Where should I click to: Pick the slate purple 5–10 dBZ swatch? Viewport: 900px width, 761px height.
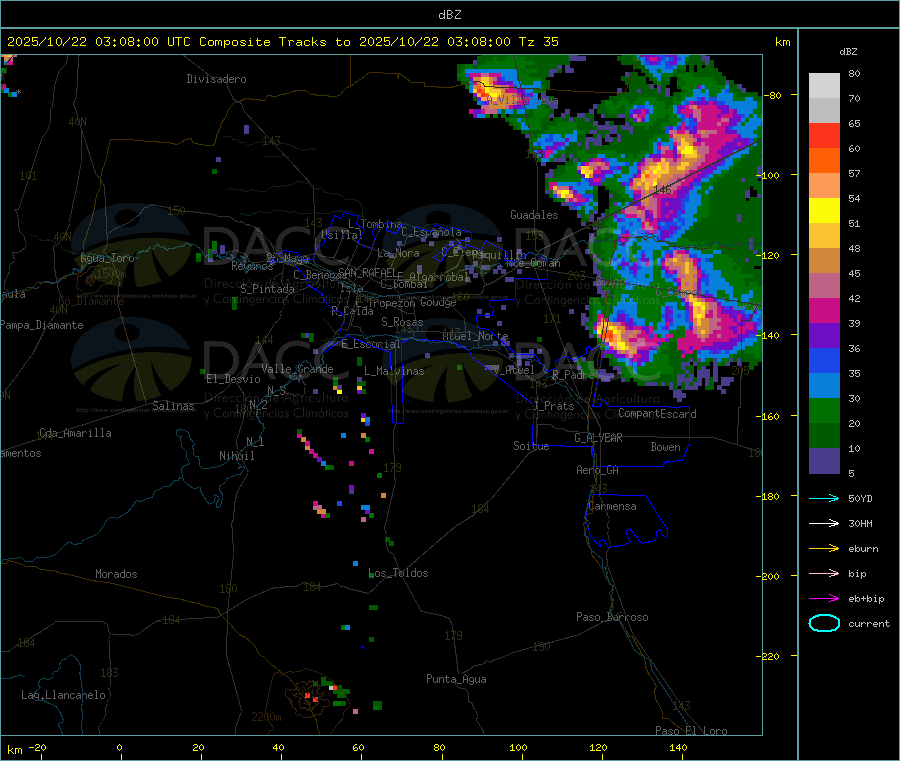coord(824,461)
